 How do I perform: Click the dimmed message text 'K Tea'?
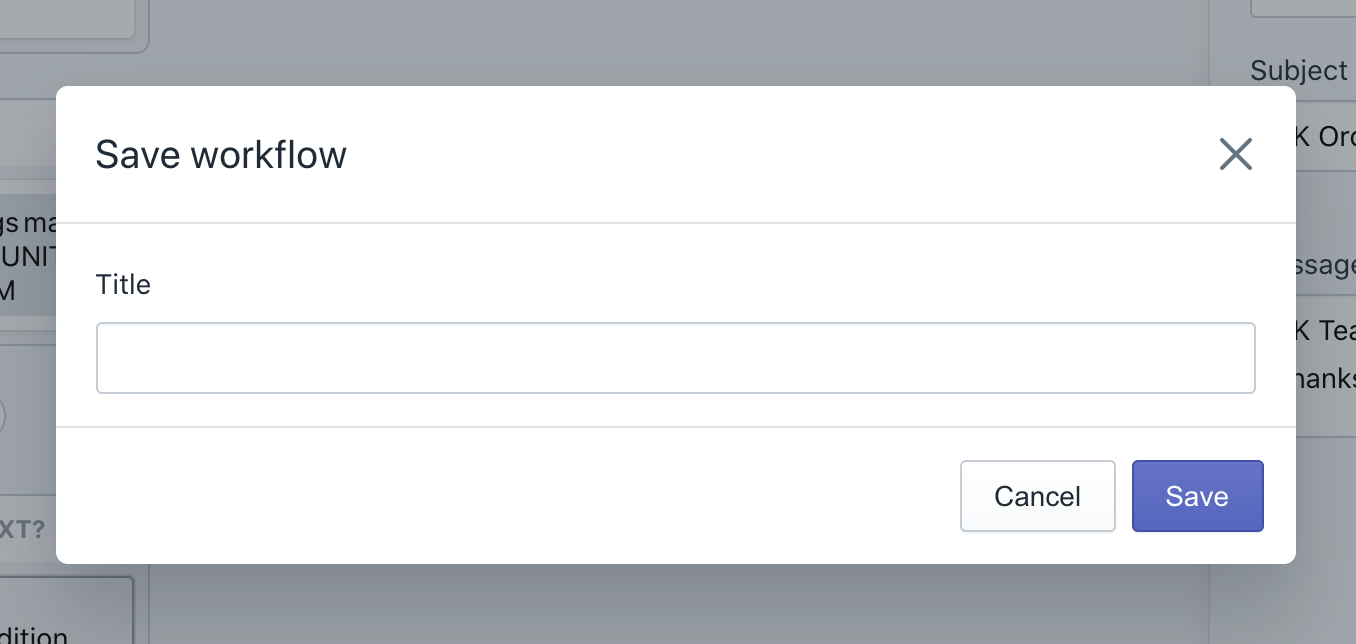pyautogui.click(x=1326, y=330)
